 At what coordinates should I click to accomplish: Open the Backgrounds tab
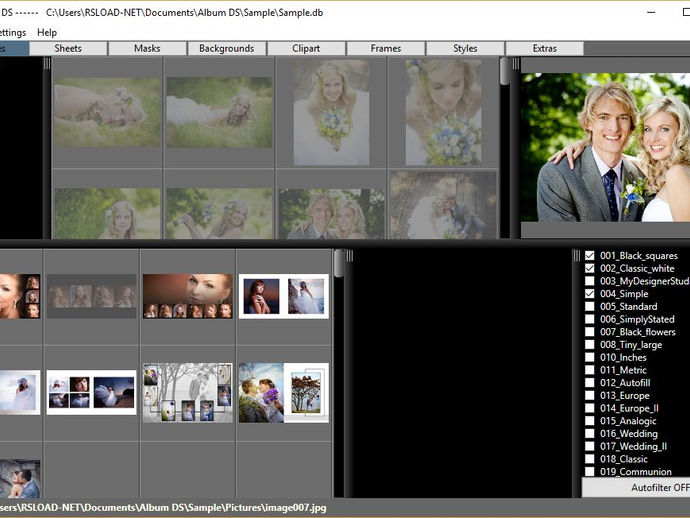227,48
